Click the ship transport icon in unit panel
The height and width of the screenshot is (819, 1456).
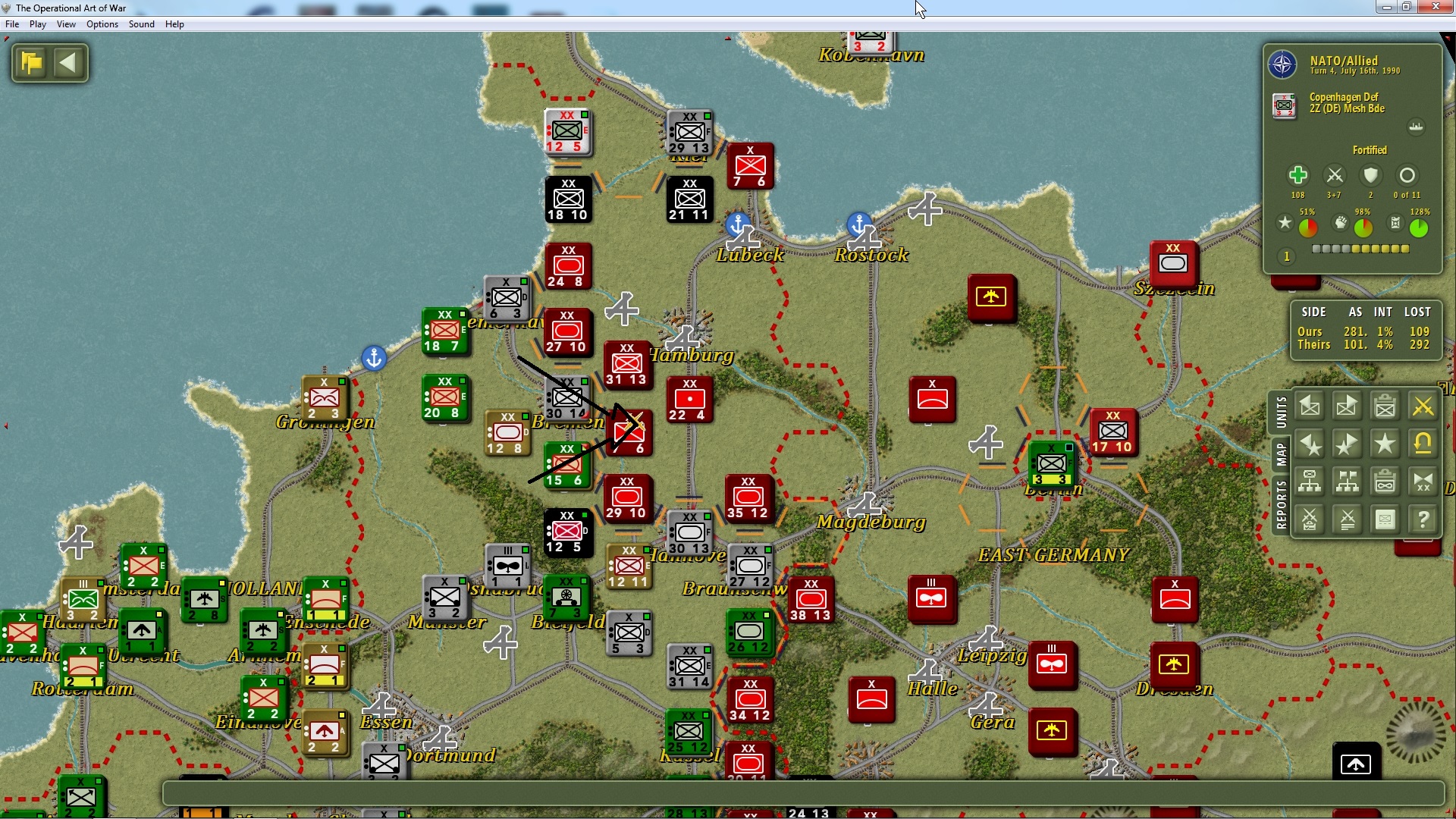coord(1416,127)
